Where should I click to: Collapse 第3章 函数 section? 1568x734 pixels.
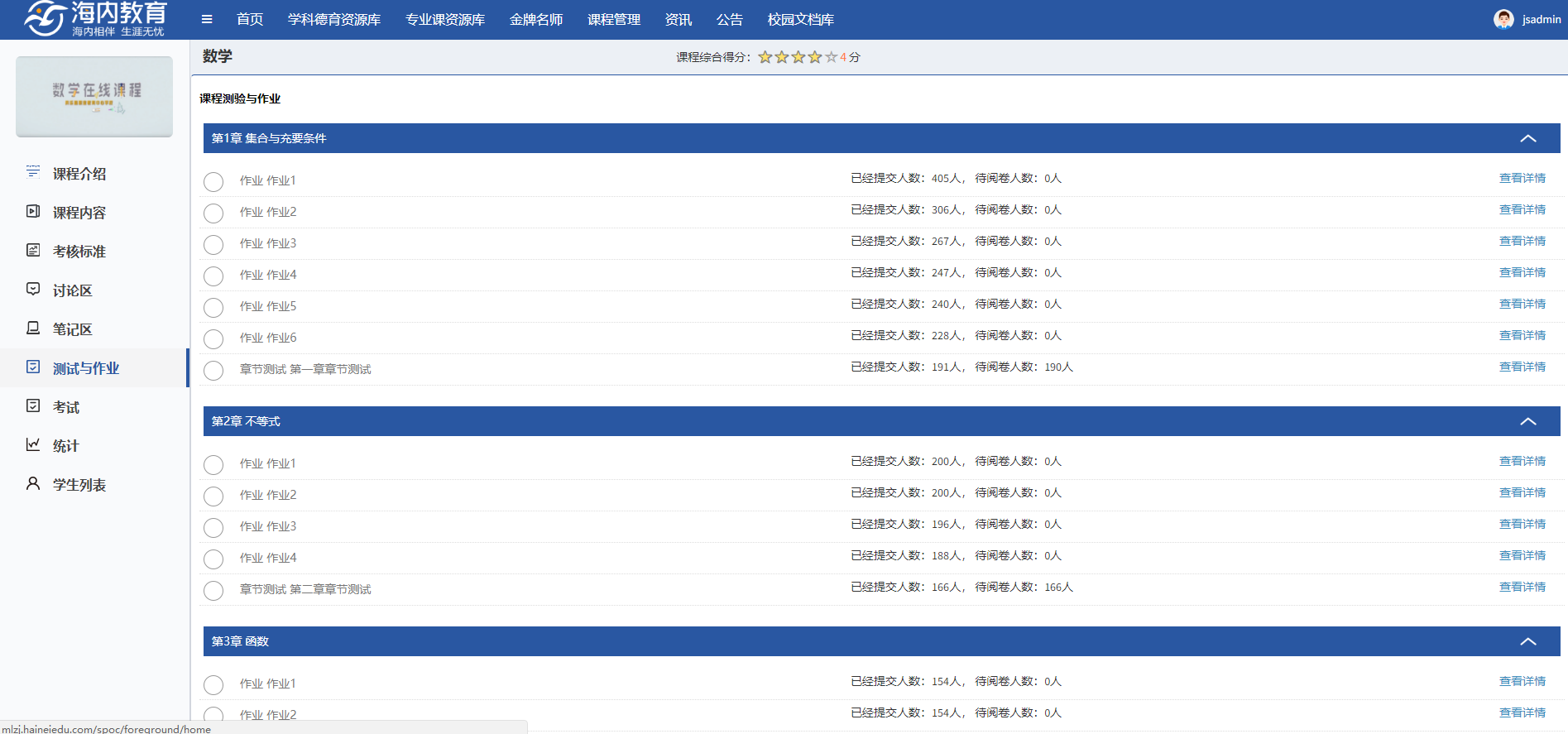[x=1528, y=641]
